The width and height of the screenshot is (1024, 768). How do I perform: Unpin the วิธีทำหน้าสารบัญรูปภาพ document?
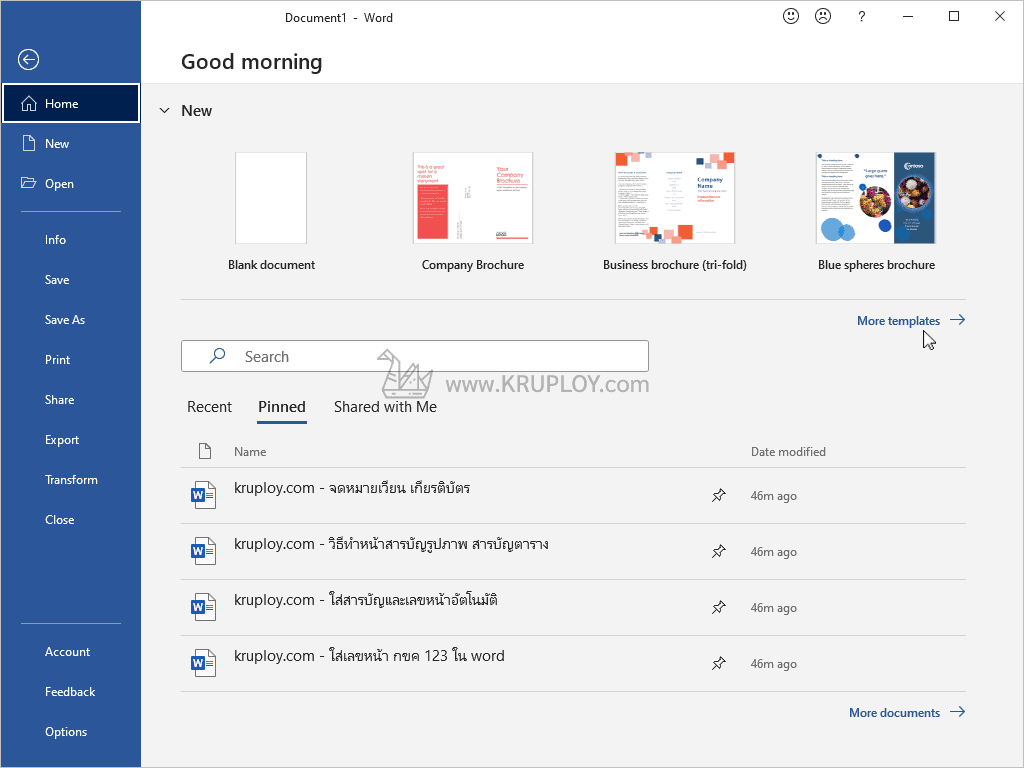(x=718, y=552)
